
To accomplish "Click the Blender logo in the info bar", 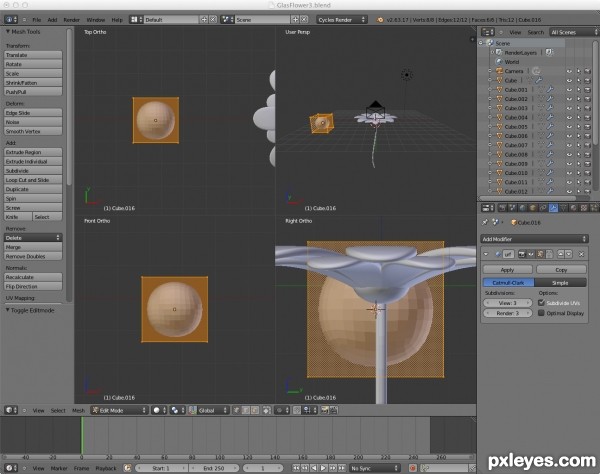I will pyautogui.click(x=380, y=20).
